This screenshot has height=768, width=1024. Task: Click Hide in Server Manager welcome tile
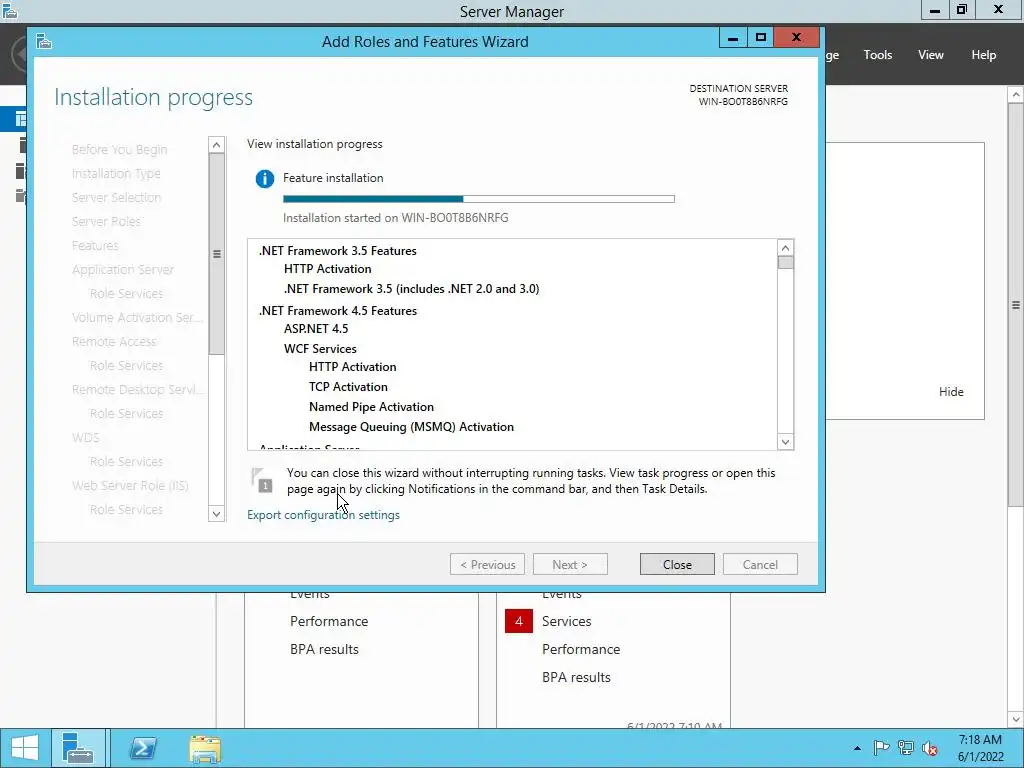pos(951,392)
